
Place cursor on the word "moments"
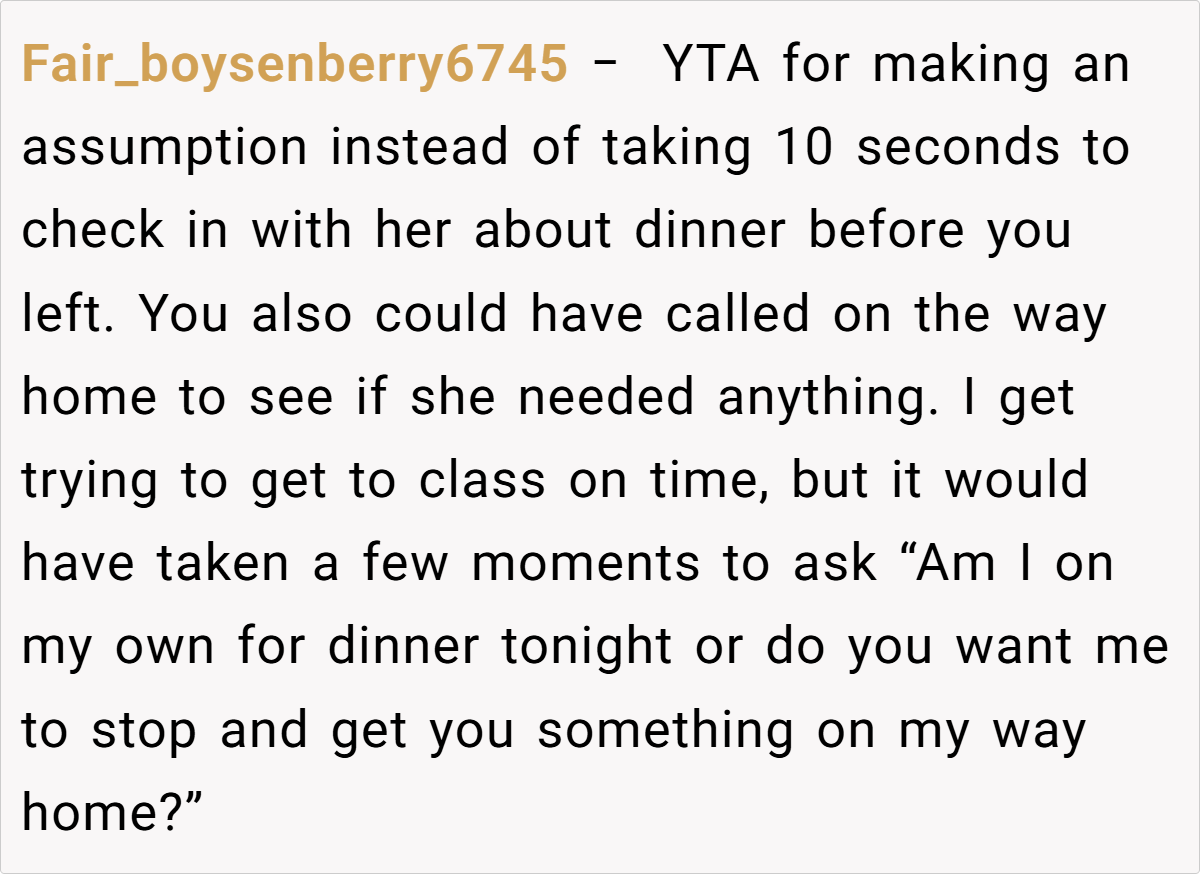(586, 564)
